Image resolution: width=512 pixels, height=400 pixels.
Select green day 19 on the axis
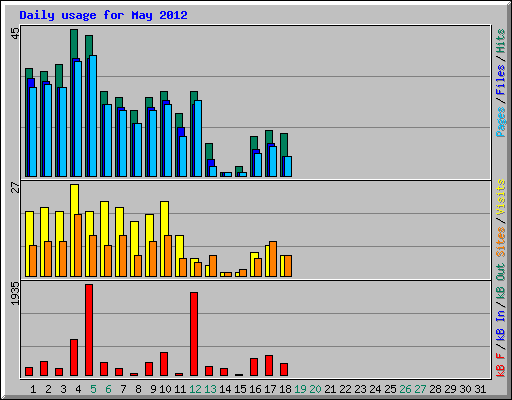300,389
